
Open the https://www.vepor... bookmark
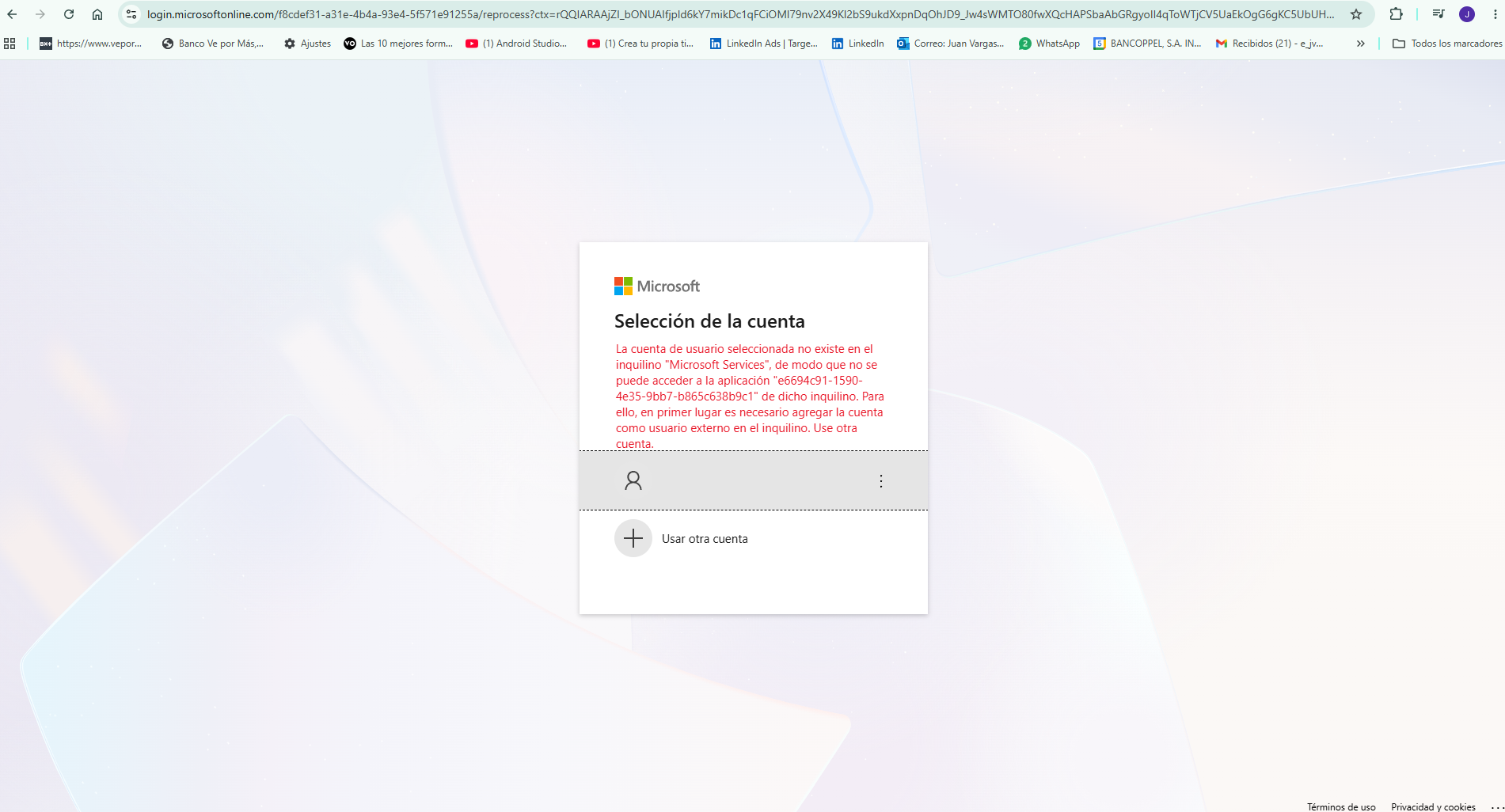point(90,44)
